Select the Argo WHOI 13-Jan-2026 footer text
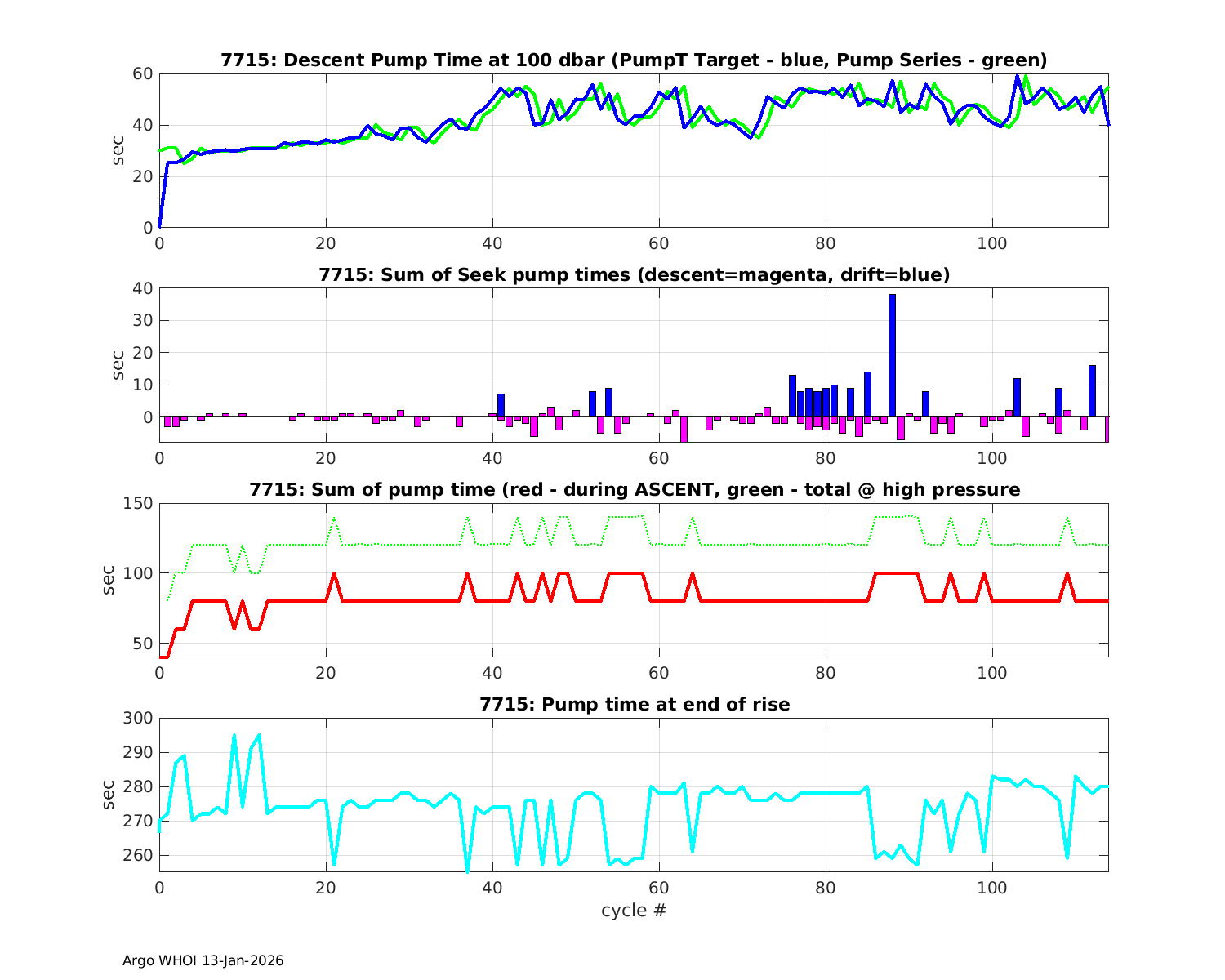 tap(203, 960)
